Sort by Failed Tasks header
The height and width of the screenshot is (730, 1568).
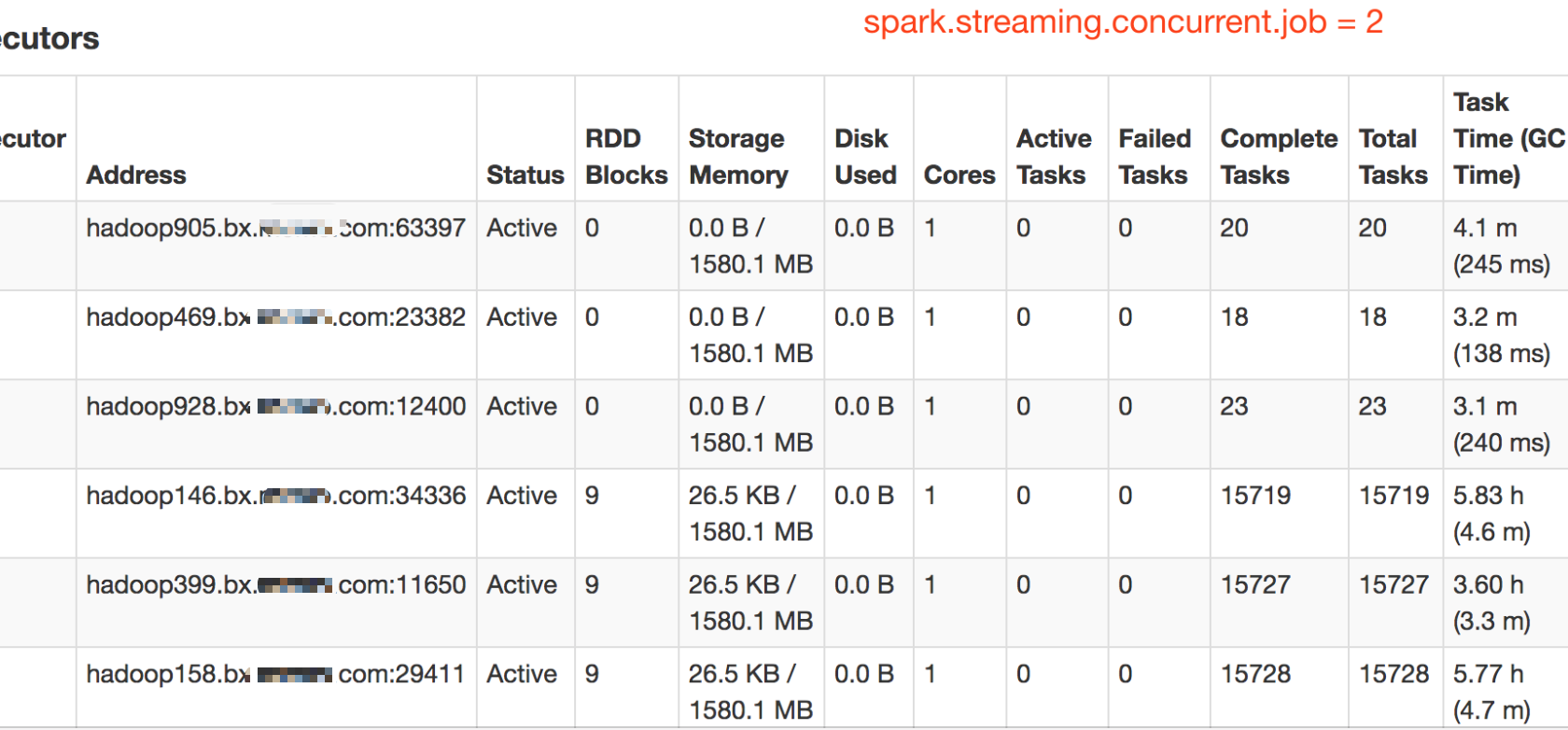coord(1155,156)
